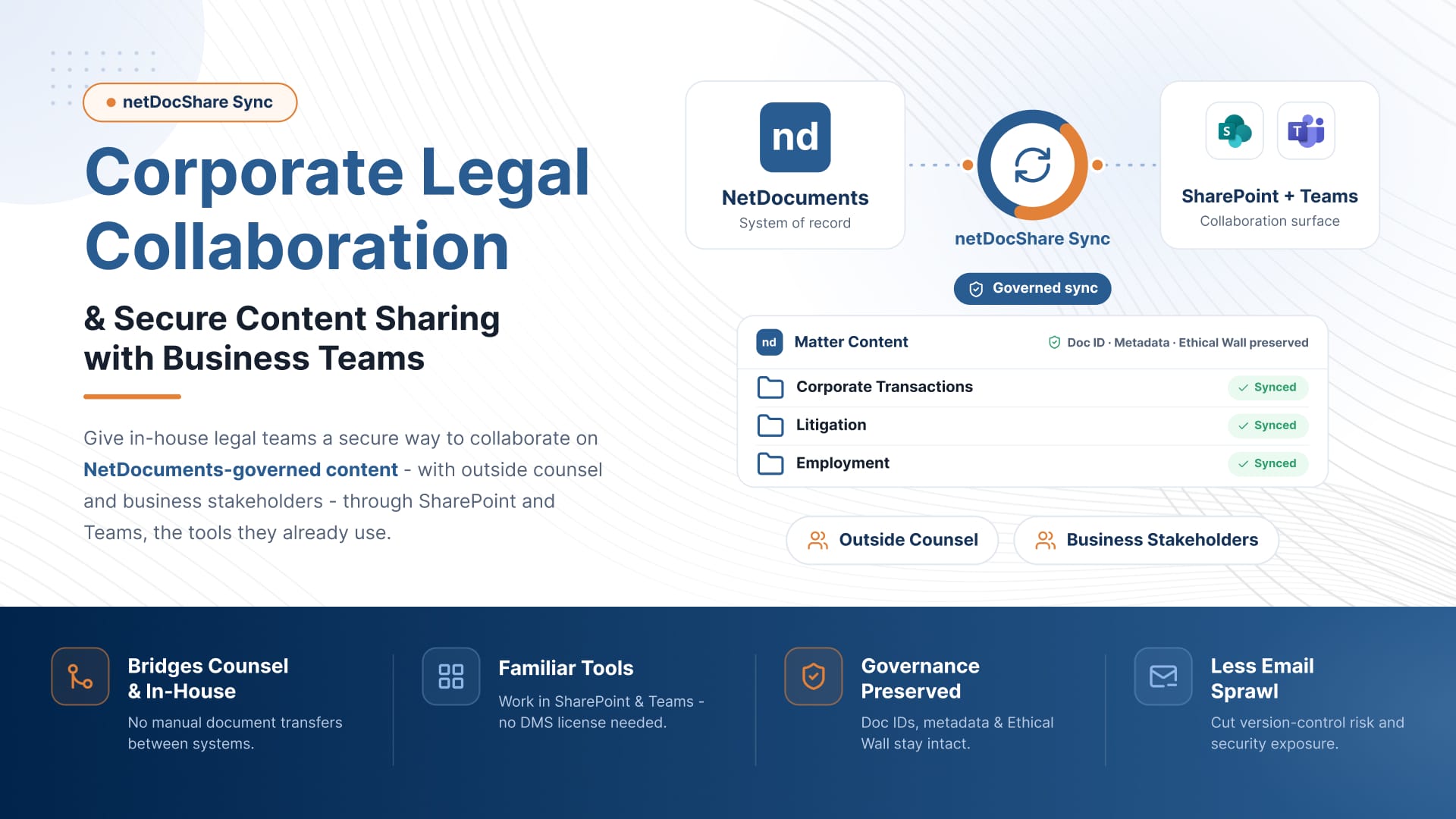Viewport: 1456px width, 819px height.
Task: Click the Corporate Transactions folder icon
Action: (770, 388)
